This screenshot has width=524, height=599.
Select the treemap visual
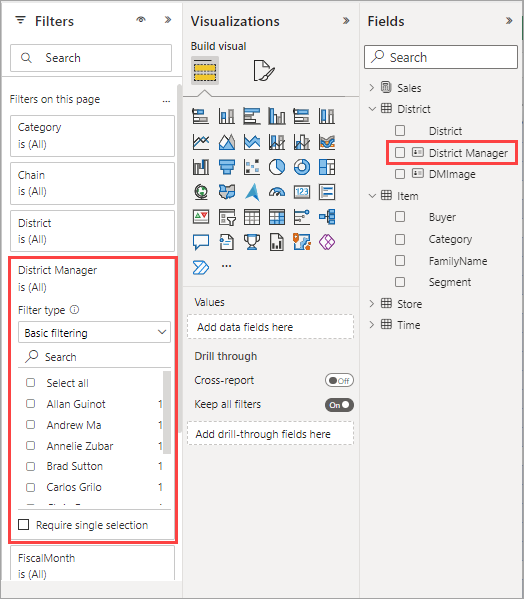[327, 167]
